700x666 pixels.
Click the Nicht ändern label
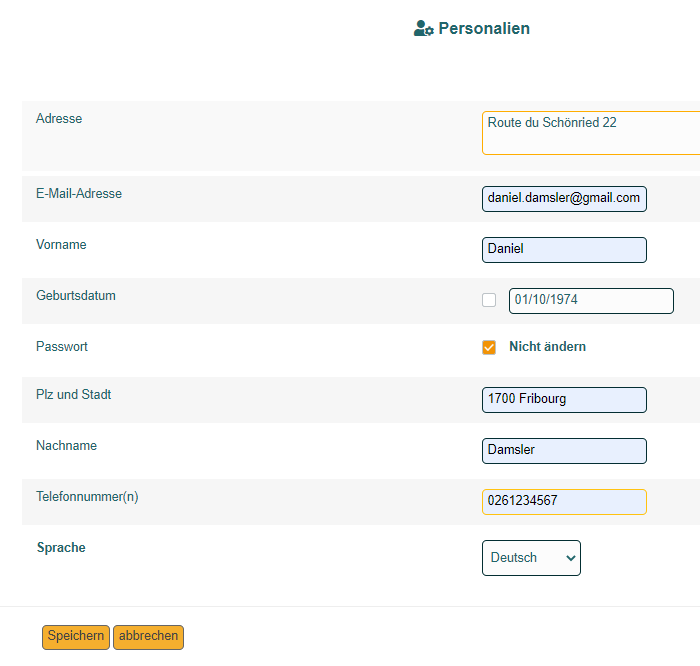coord(547,346)
